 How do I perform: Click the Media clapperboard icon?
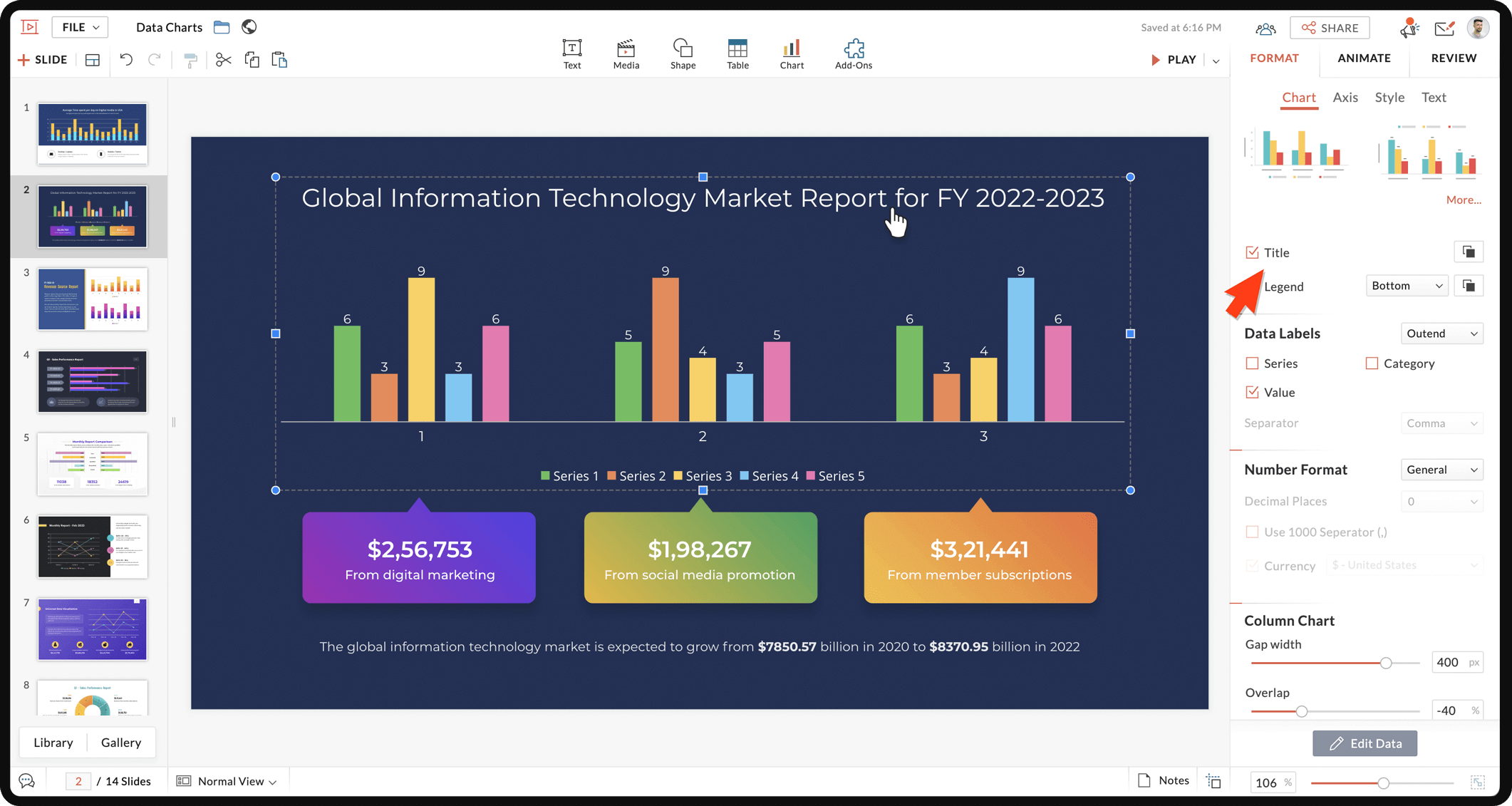click(x=626, y=54)
